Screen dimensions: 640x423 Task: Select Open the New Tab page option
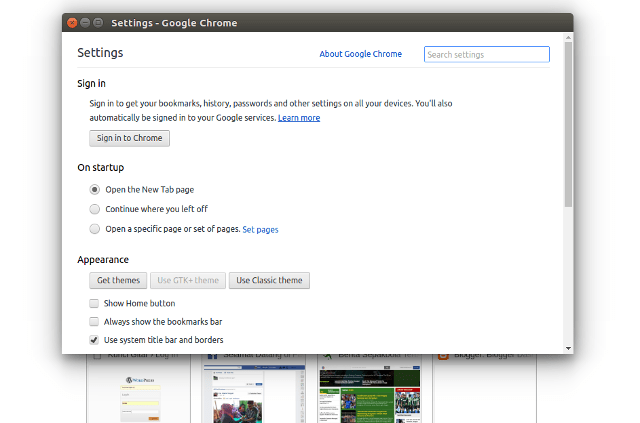click(94, 189)
